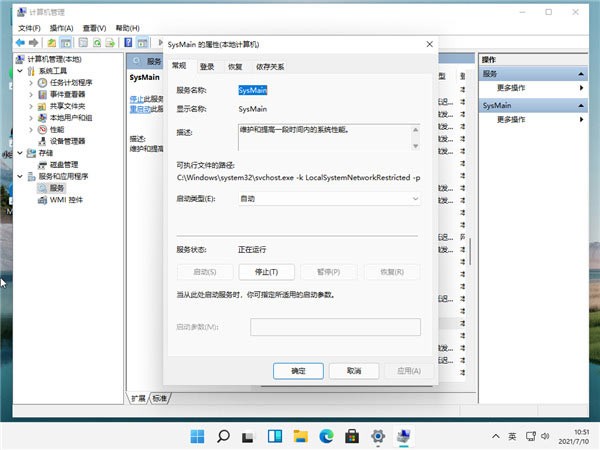Open Microsoft Edge from taskbar
Image resolution: width=600 pixels, height=450 pixels.
pyautogui.click(x=326, y=436)
